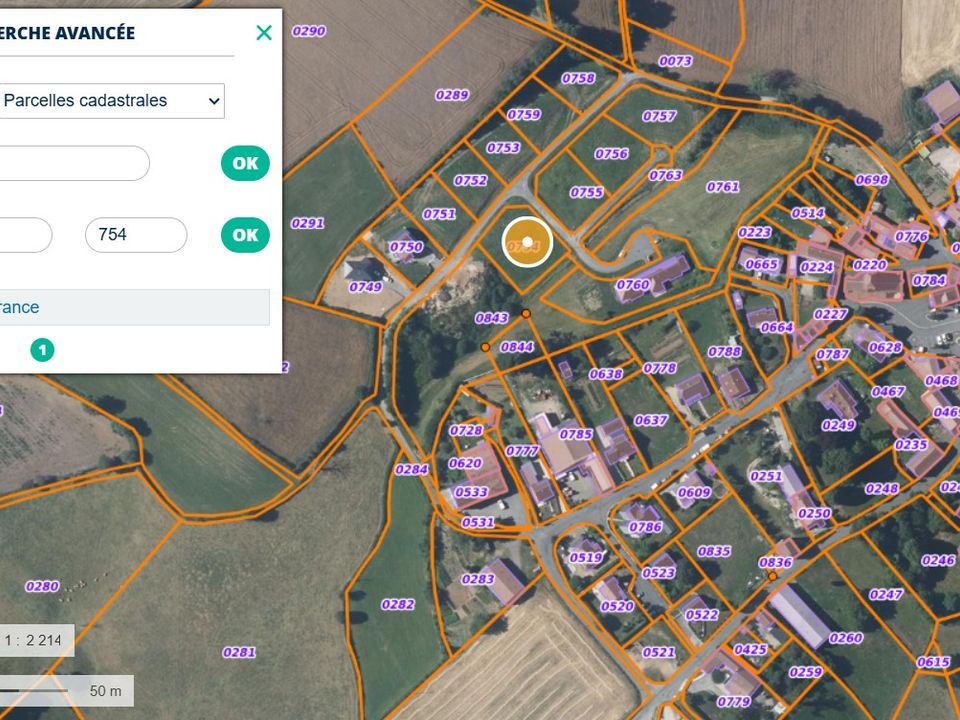
Task: Select parcel label 0282
Action: click(398, 605)
